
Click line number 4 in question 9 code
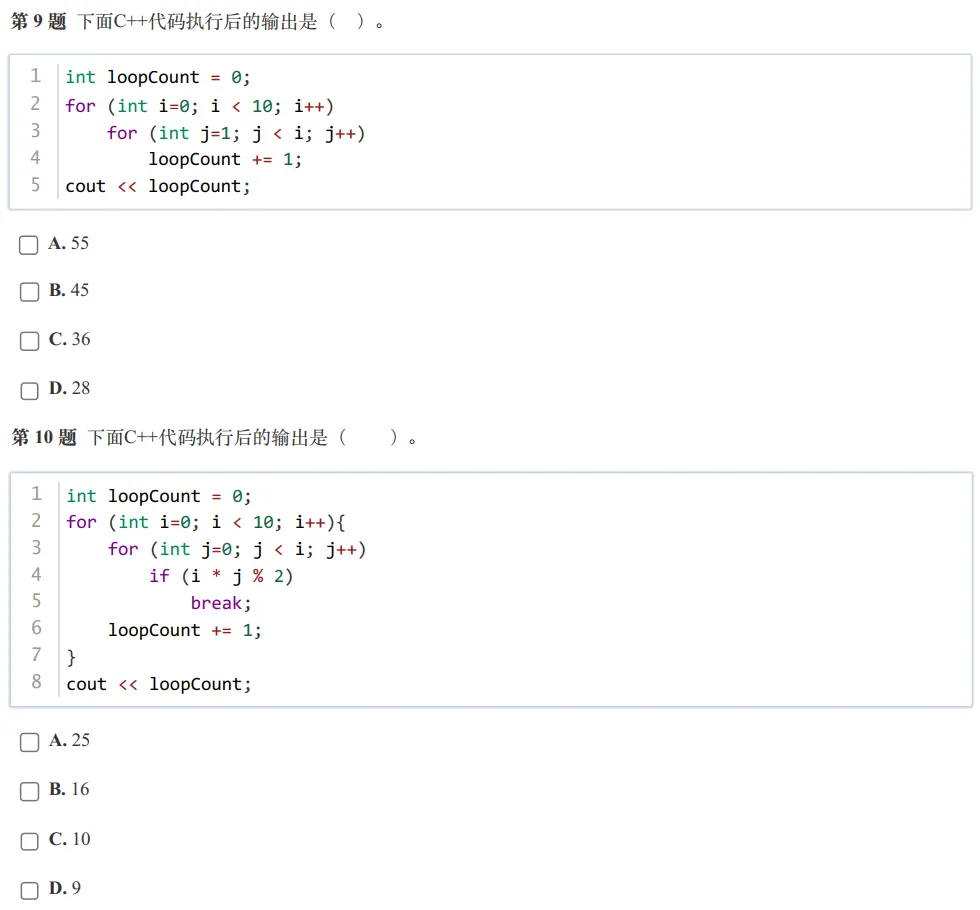click(x=36, y=159)
